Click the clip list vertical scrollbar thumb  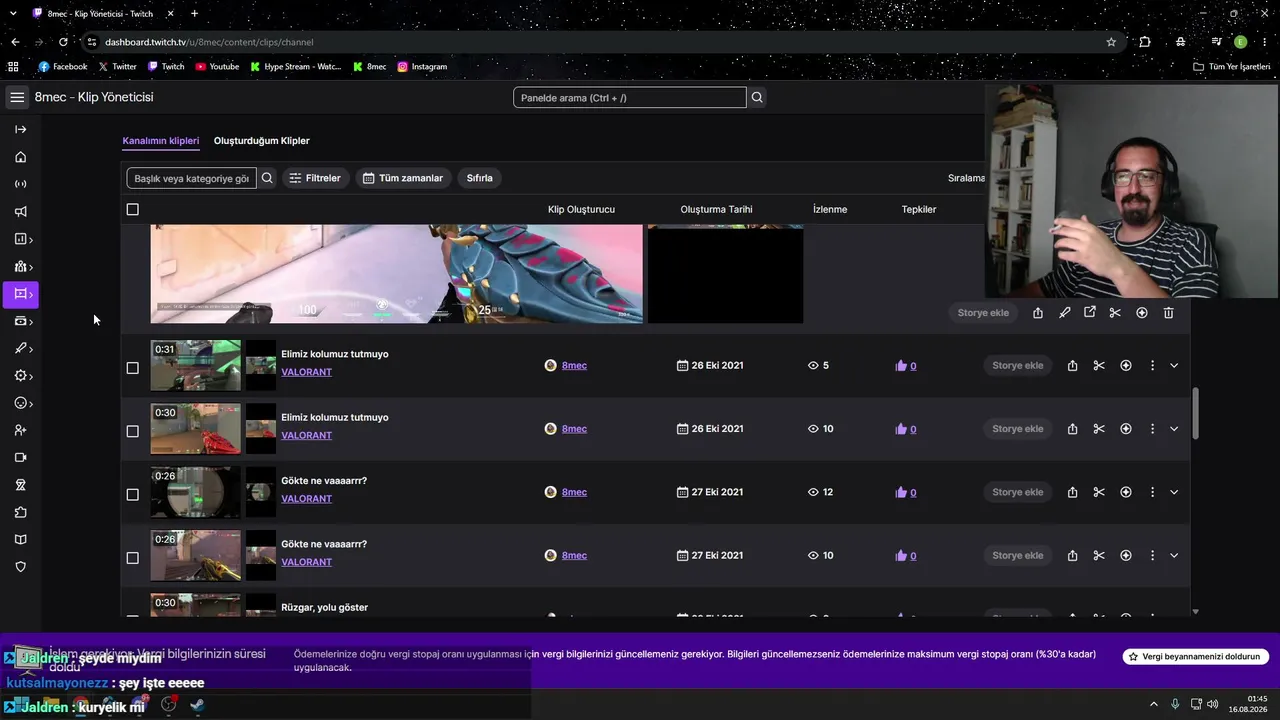click(x=1195, y=412)
